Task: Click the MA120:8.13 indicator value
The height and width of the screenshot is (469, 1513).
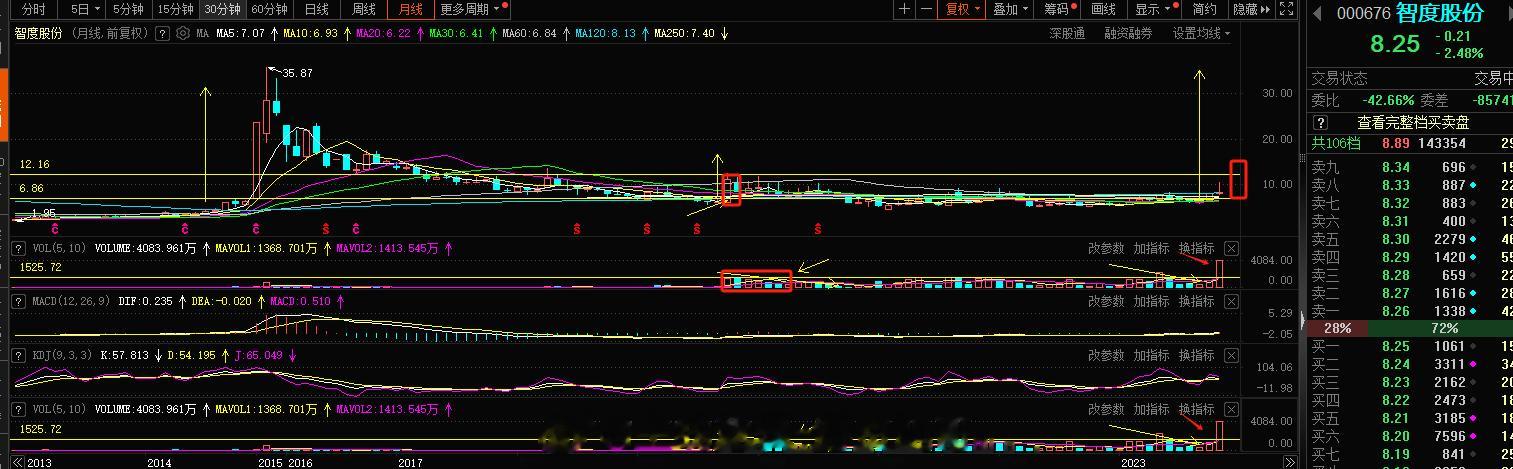Action: coord(605,33)
